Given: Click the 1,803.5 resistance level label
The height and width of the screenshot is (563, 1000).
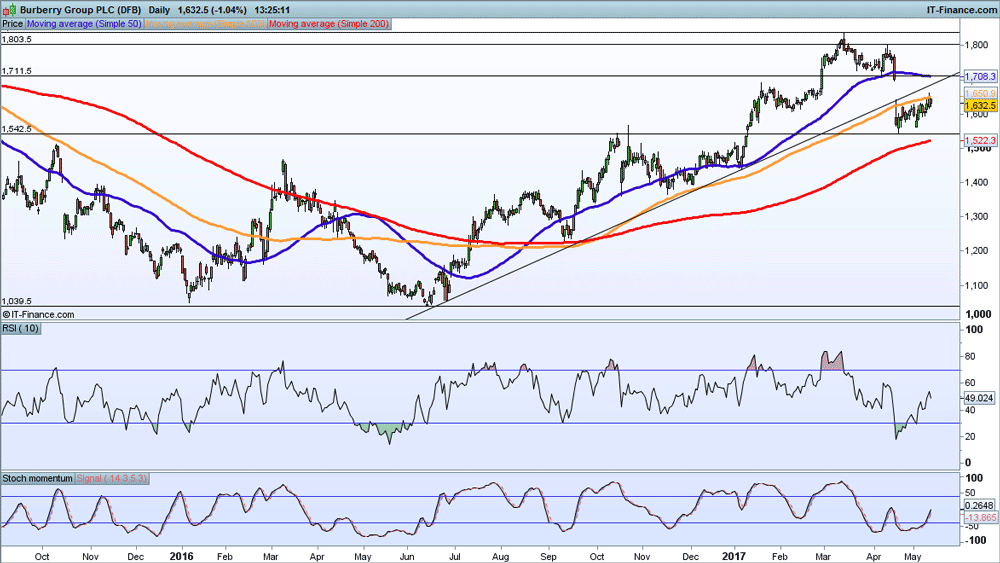Looking at the screenshot, I should [x=17, y=39].
